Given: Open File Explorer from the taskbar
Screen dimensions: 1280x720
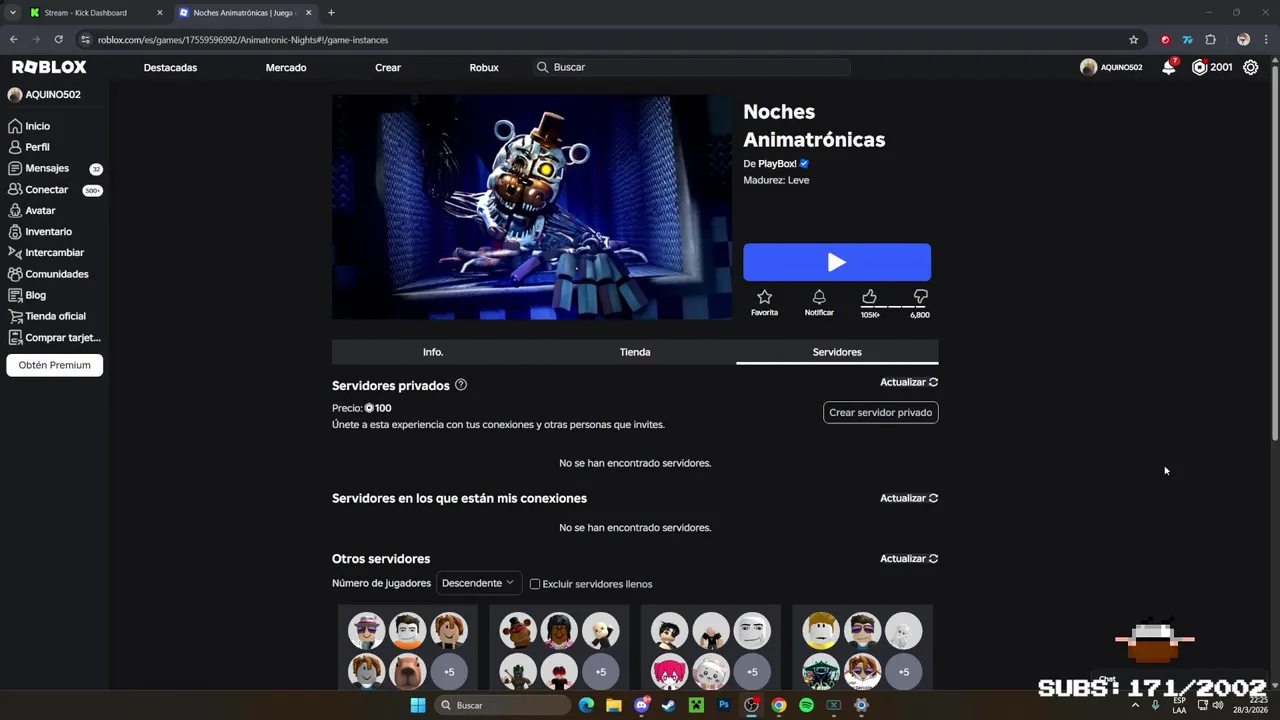Looking at the screenshot, I should (613, 705).
